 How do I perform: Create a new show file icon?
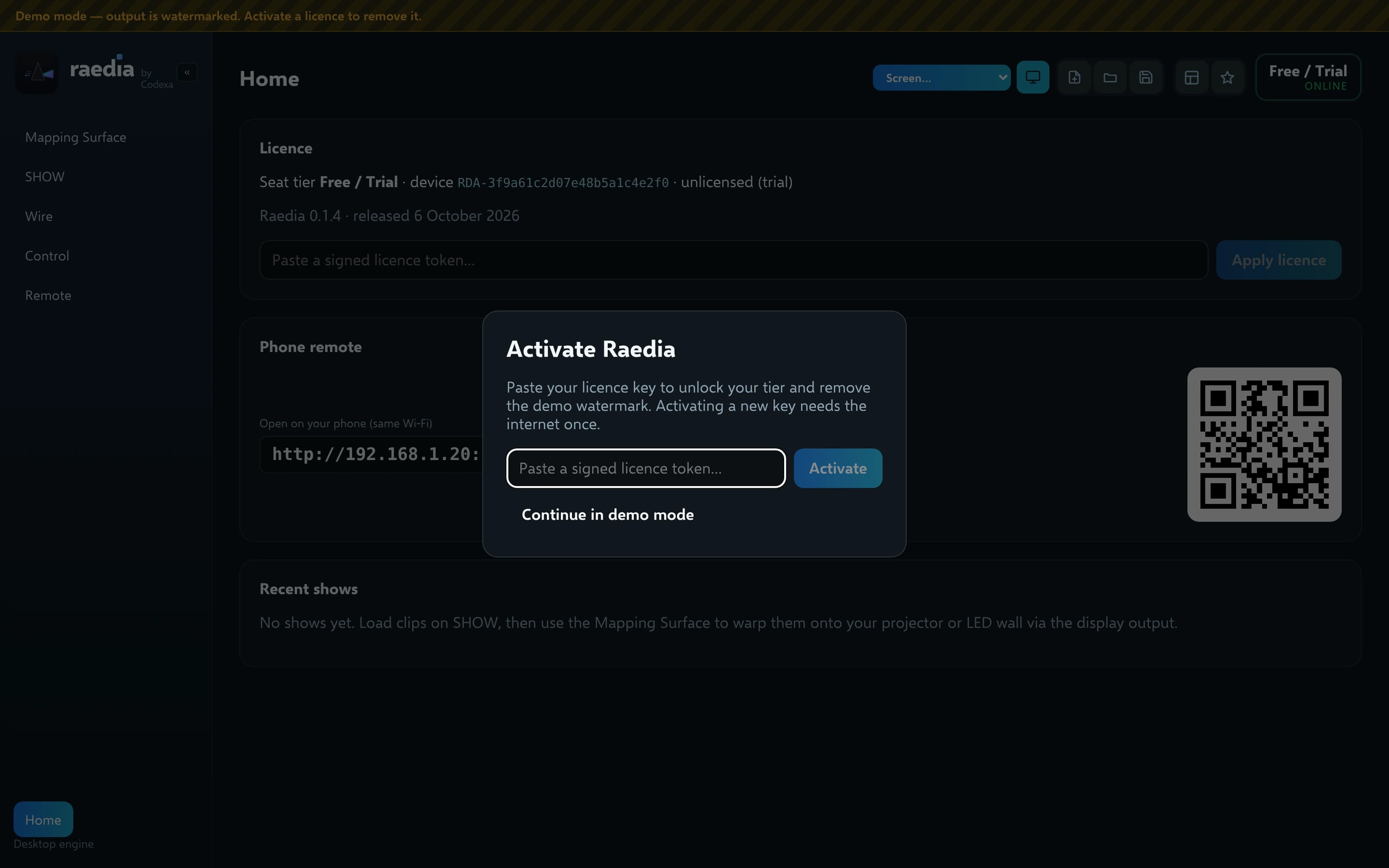coord(1074,77)
